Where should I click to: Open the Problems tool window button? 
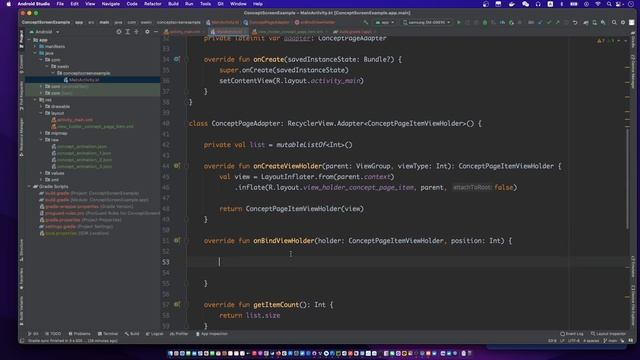pyautogui.click(x=80, y=334)
